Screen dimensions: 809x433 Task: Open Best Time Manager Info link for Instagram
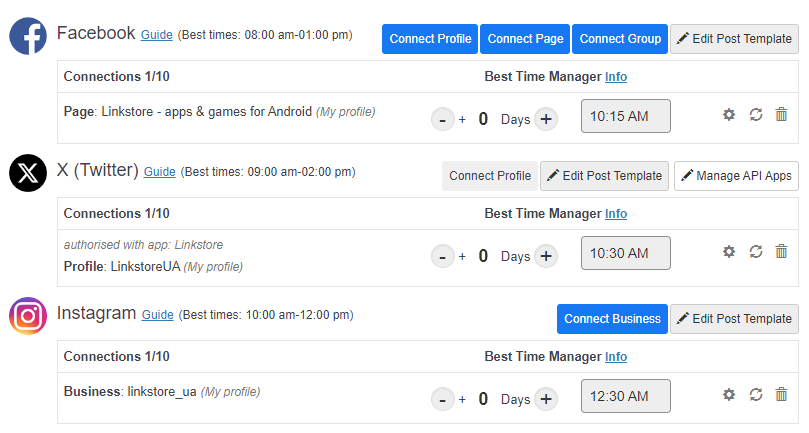[x=616, y=357]
